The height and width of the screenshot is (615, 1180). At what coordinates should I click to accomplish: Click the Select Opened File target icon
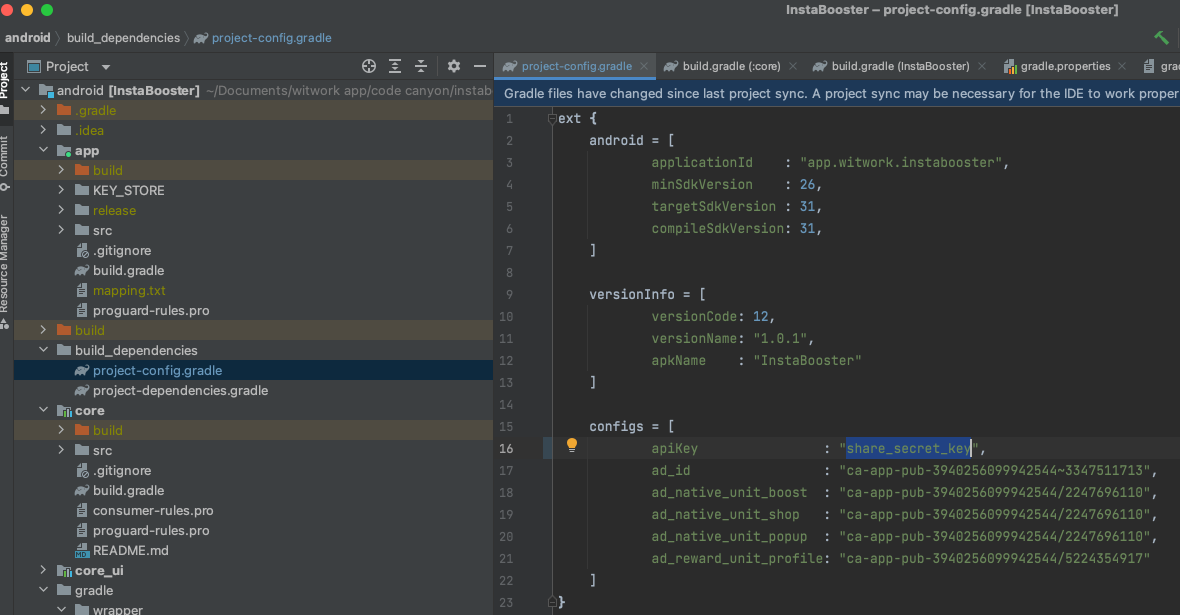(369, 66)
